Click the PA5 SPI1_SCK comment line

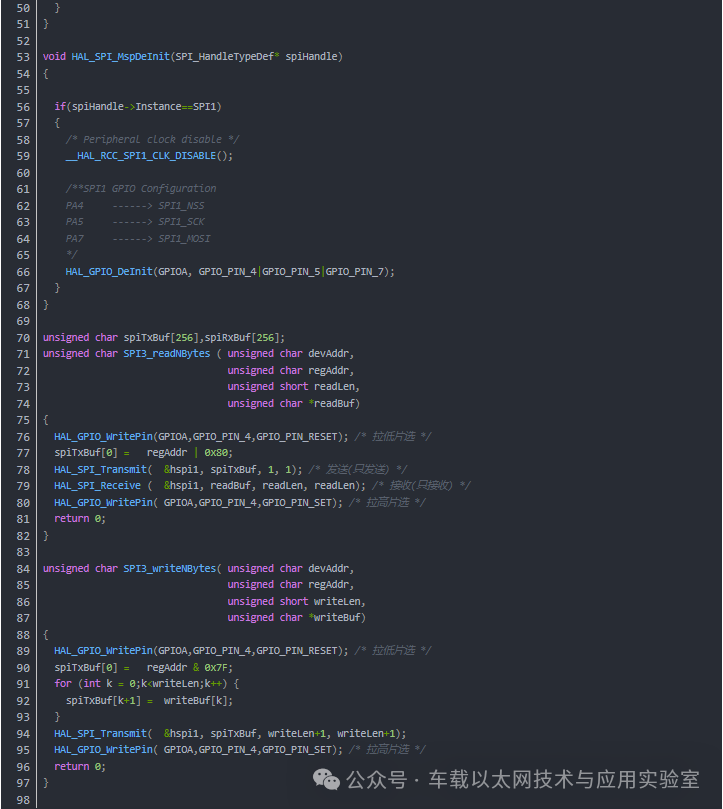pos(135,222)
